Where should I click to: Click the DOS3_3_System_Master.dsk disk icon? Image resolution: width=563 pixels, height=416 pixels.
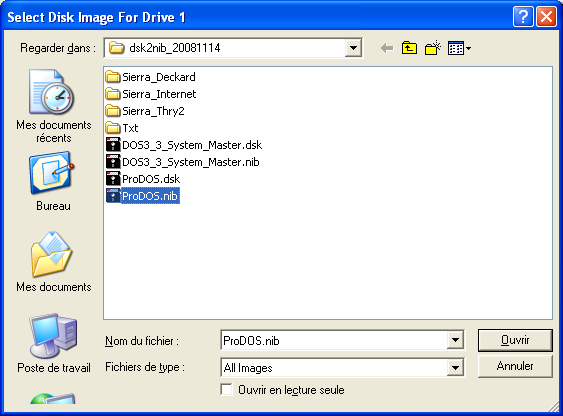tap(113, 145)
